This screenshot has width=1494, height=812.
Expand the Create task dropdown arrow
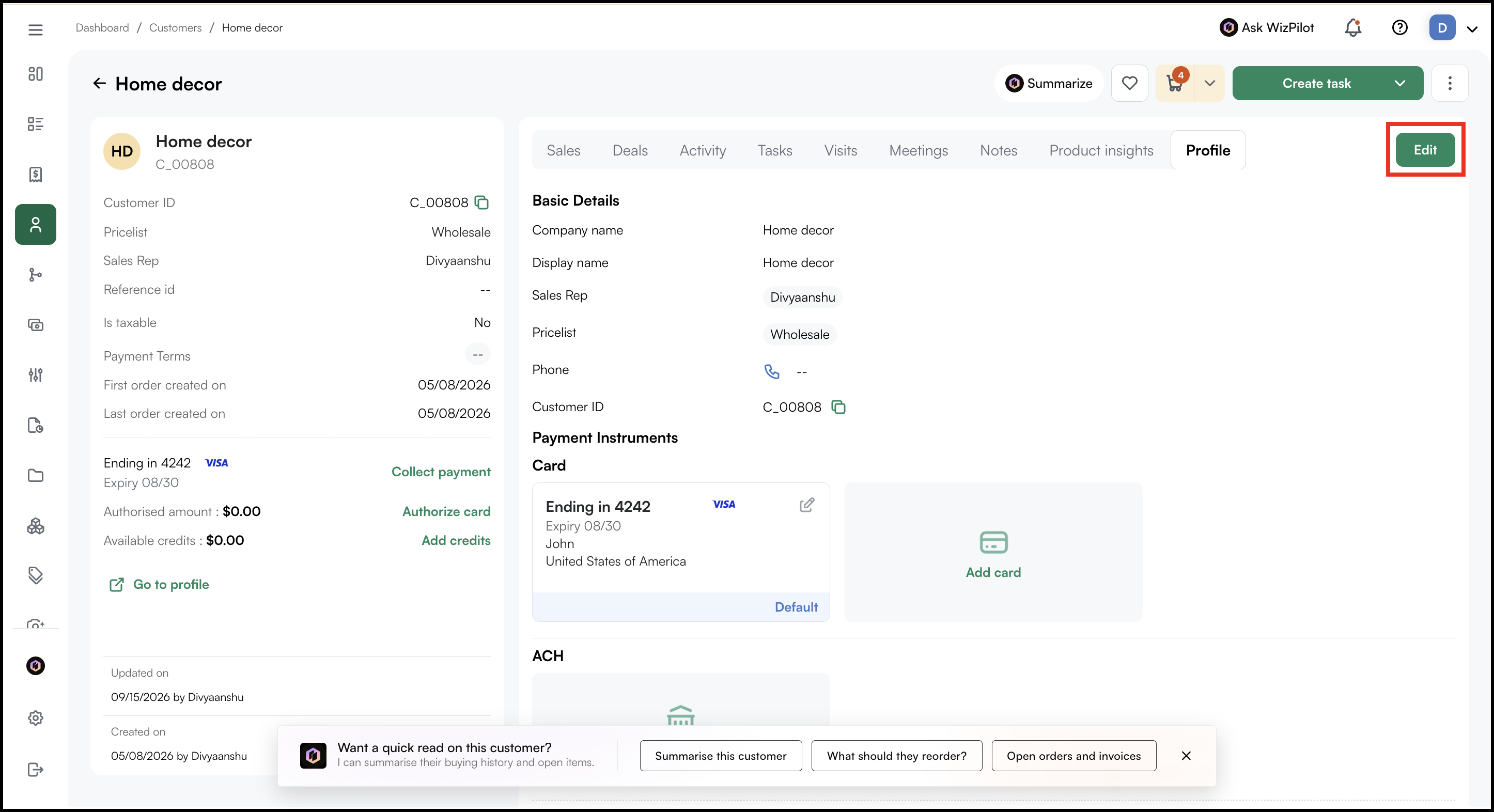coord(1399,83)
